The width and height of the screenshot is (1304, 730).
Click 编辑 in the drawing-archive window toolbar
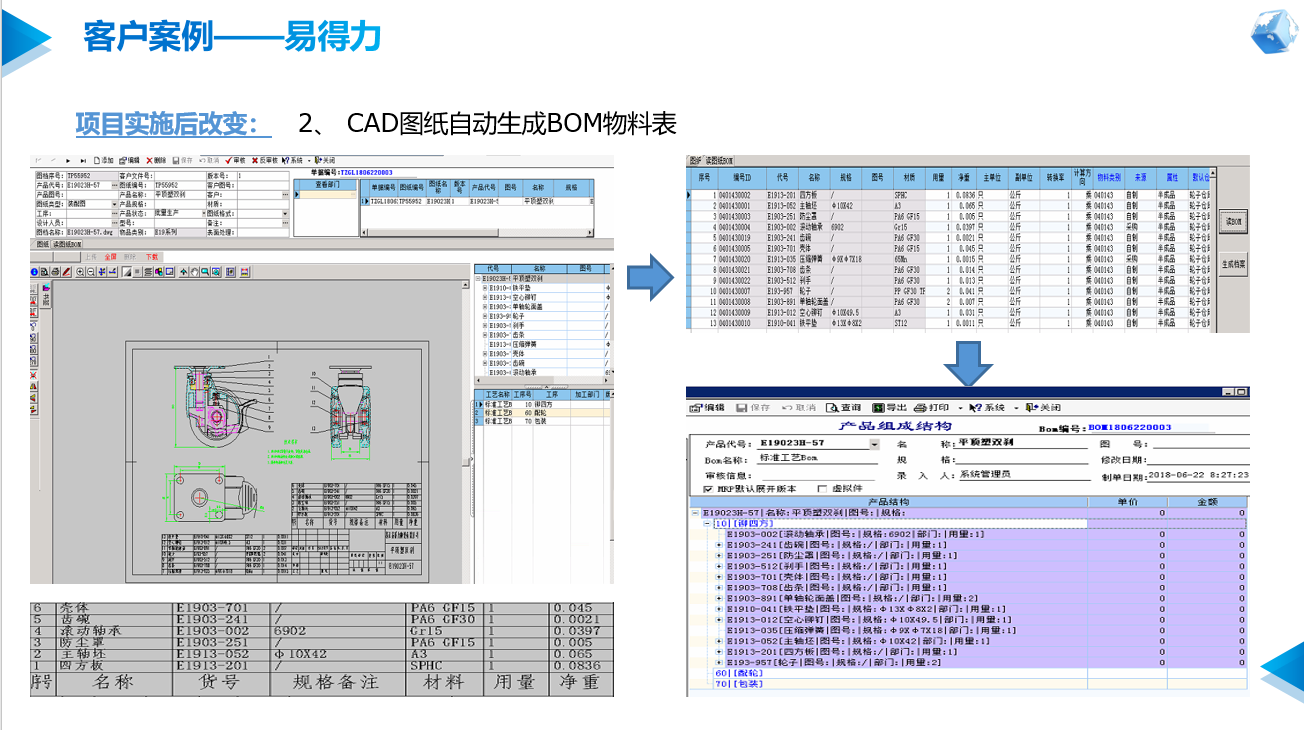[129, 160]
